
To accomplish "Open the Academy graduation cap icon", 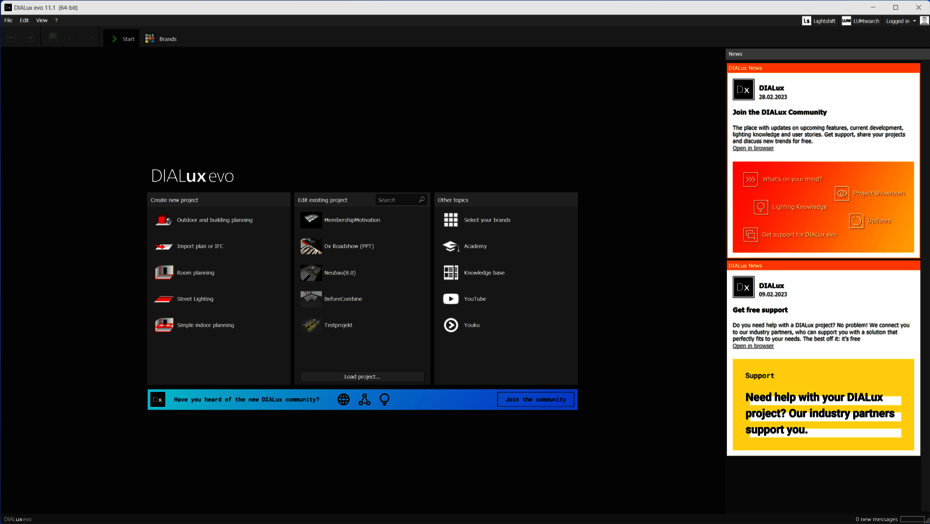I will coord(451,246).
